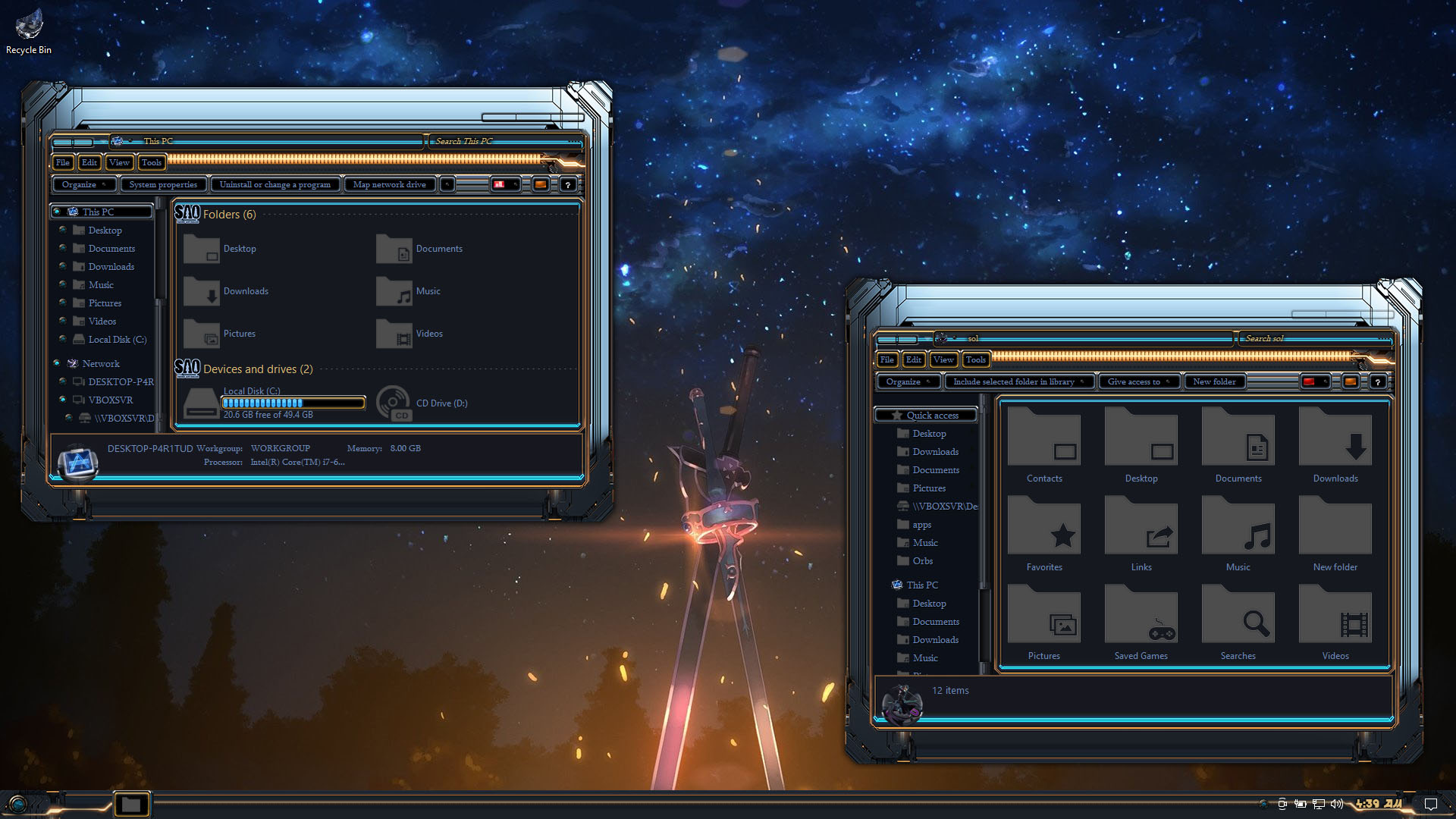Viewport: 1456px width, 819px height.
Task: Open the Tools menu in sol window
Action: click(975, 359)
